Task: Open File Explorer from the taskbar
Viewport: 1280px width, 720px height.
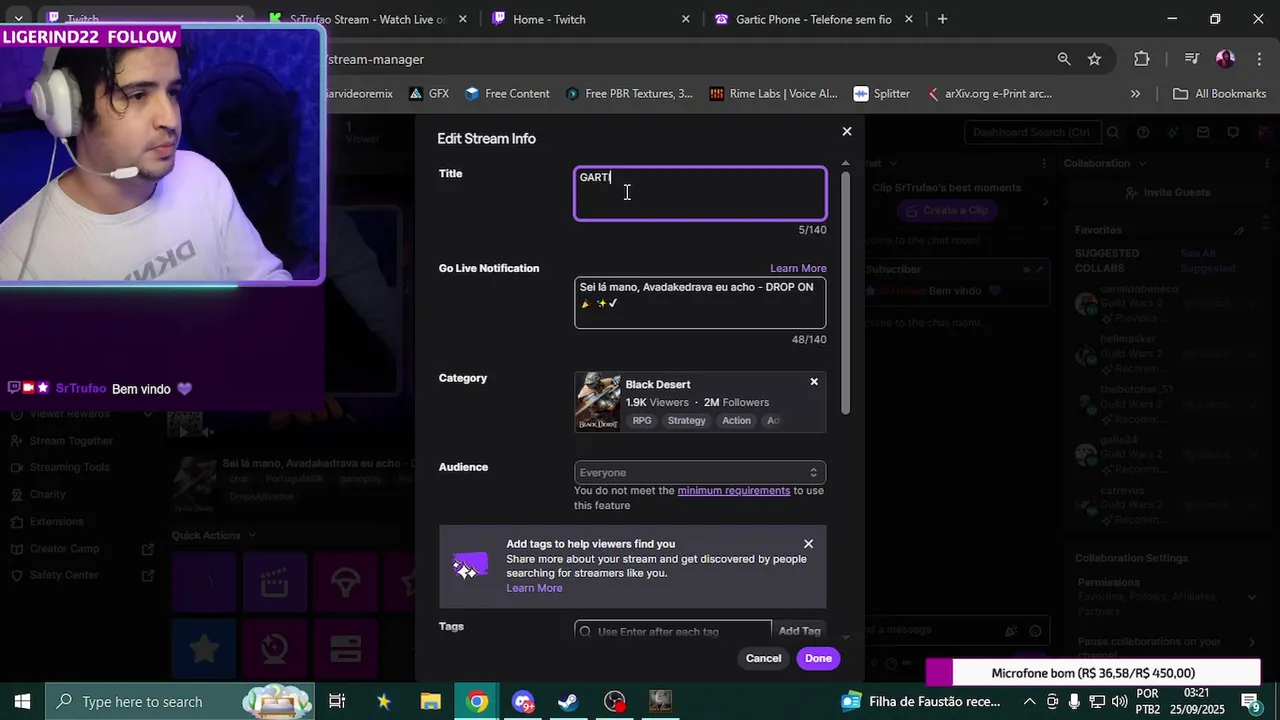Action: pyautogui.click(x=430, y=701)
